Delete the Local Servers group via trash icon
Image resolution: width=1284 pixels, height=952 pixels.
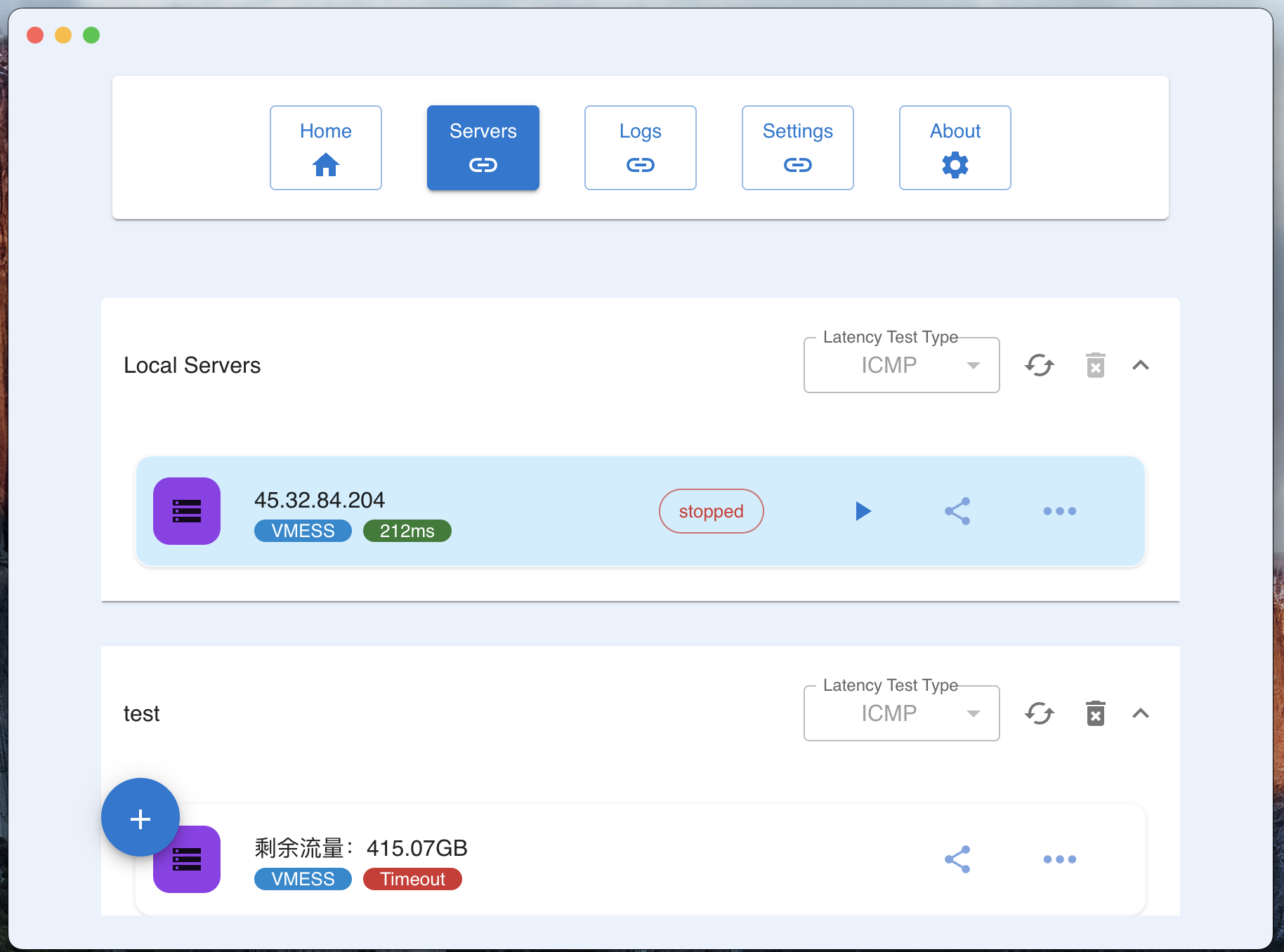click(x=1095, y=365)
